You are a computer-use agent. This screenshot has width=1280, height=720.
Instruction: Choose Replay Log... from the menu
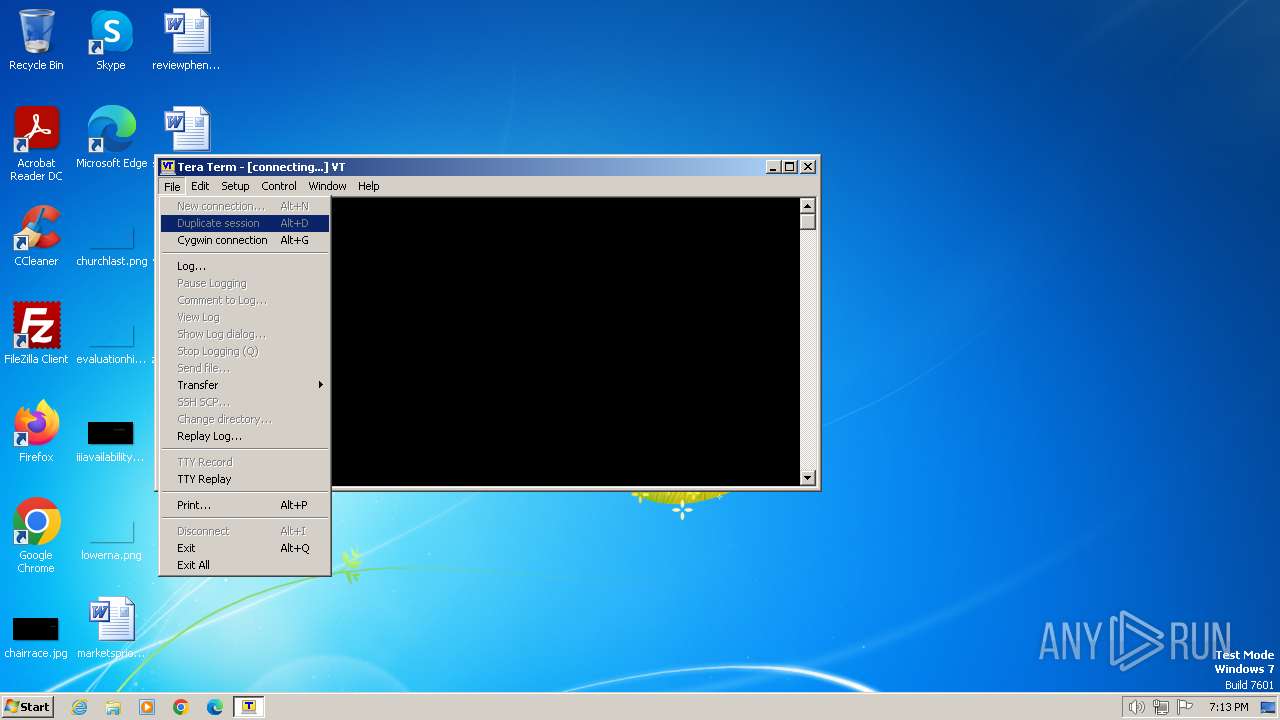(245, 436)
